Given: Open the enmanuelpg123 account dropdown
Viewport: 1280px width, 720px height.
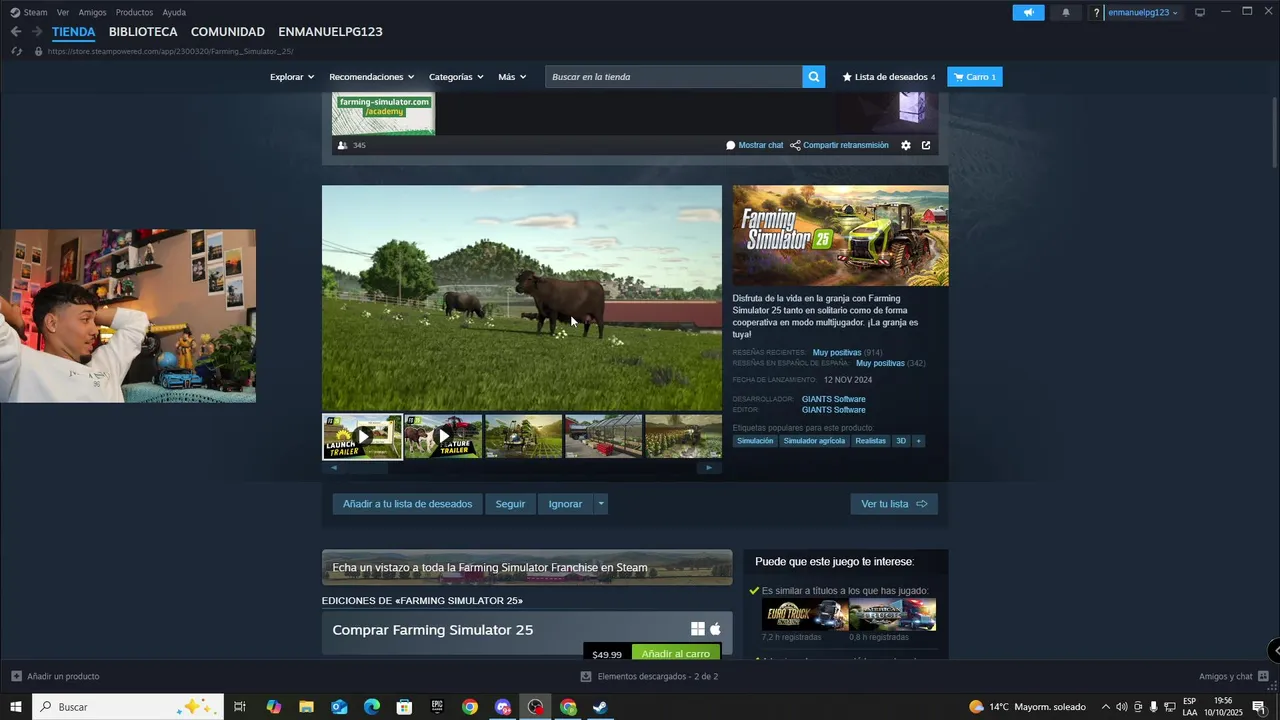Looking at the screenshot, I should coord(1143,13).
